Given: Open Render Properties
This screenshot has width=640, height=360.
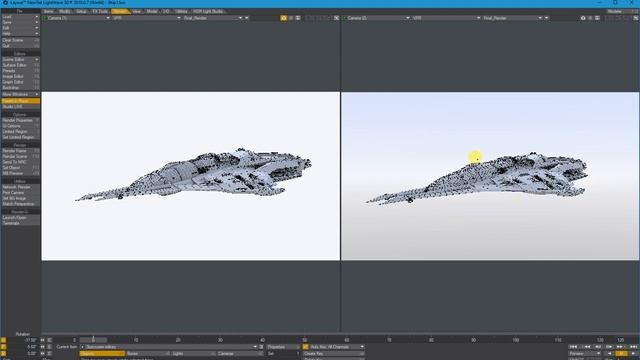Looking at the screenshot, I should pos(20,120).
